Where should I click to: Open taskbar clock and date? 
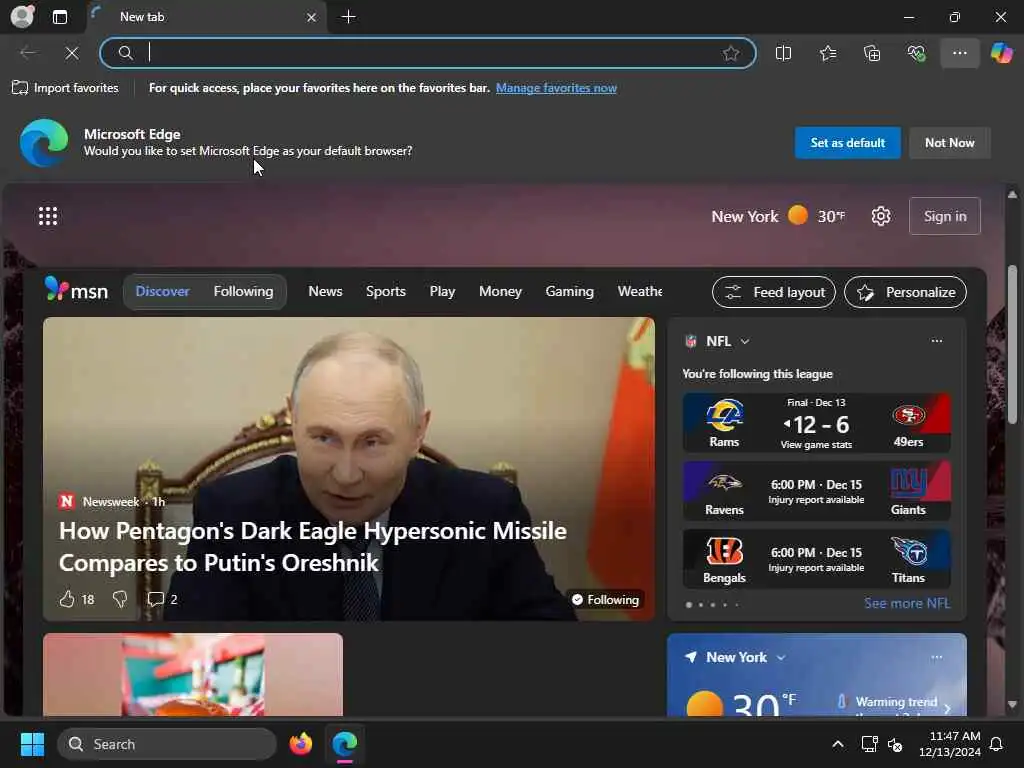tap(950, 744)
